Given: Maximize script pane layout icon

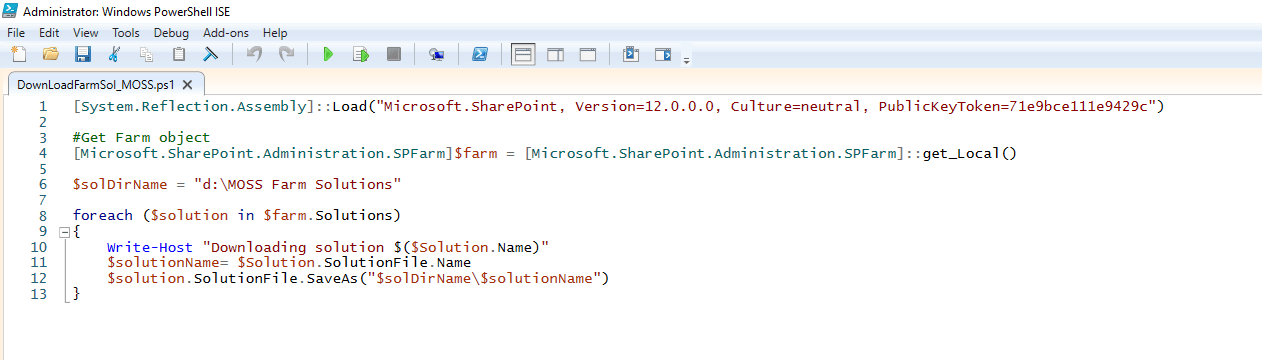Looking at the screenshot, I should click(x=587, y=54).
